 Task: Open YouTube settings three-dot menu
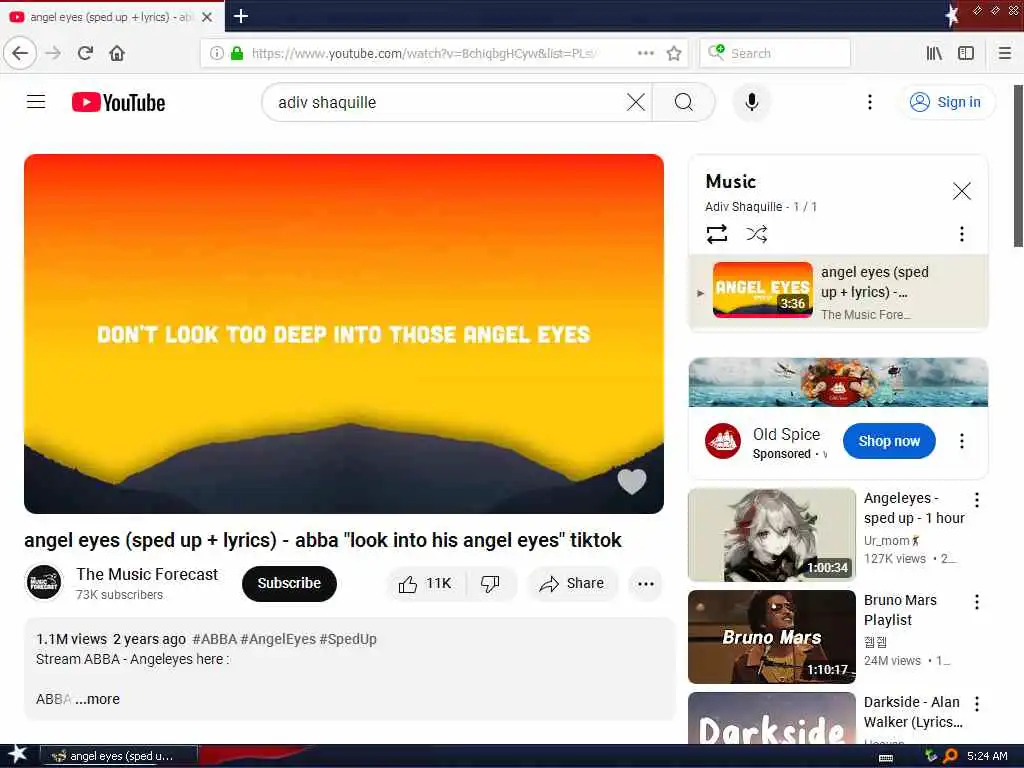[x=869, y=102]
